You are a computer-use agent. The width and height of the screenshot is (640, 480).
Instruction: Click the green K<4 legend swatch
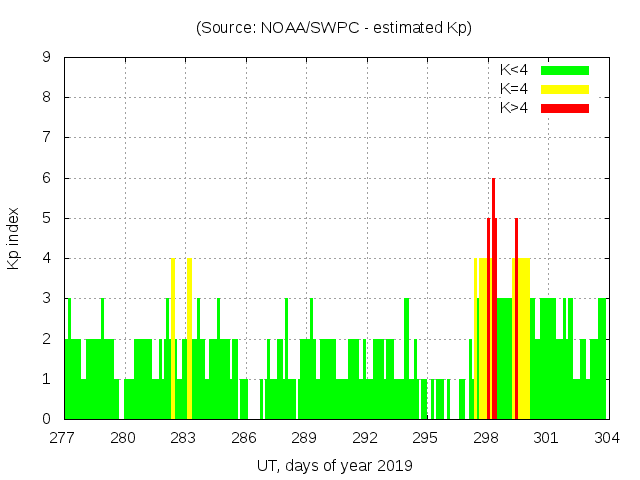(565, 70)
